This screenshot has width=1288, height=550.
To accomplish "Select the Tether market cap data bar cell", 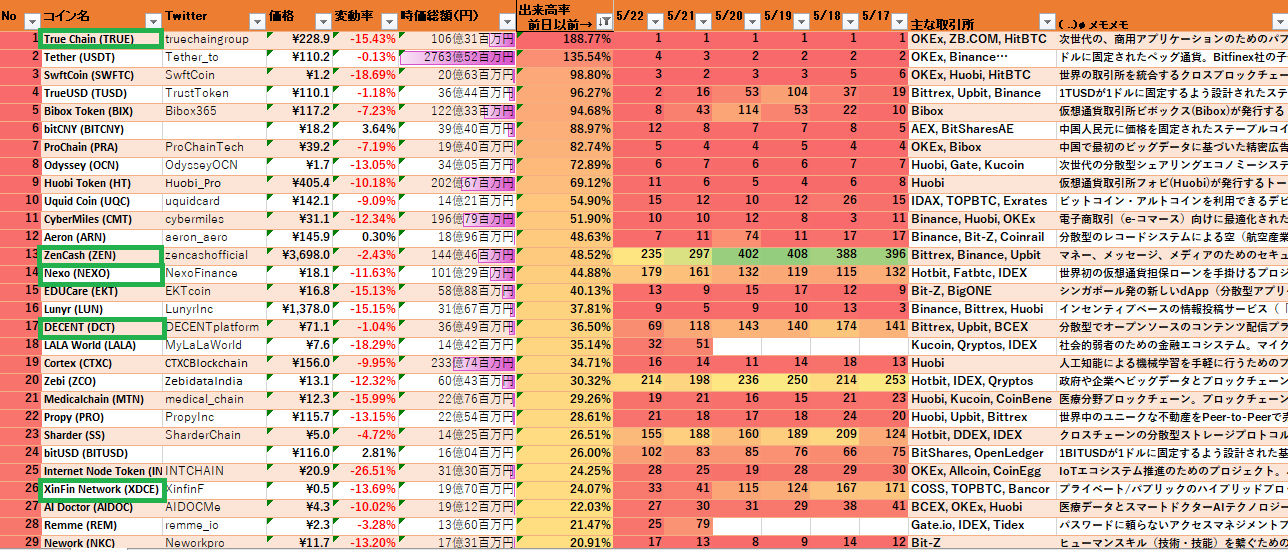I will pyautogui.click(x=456, y=57).
